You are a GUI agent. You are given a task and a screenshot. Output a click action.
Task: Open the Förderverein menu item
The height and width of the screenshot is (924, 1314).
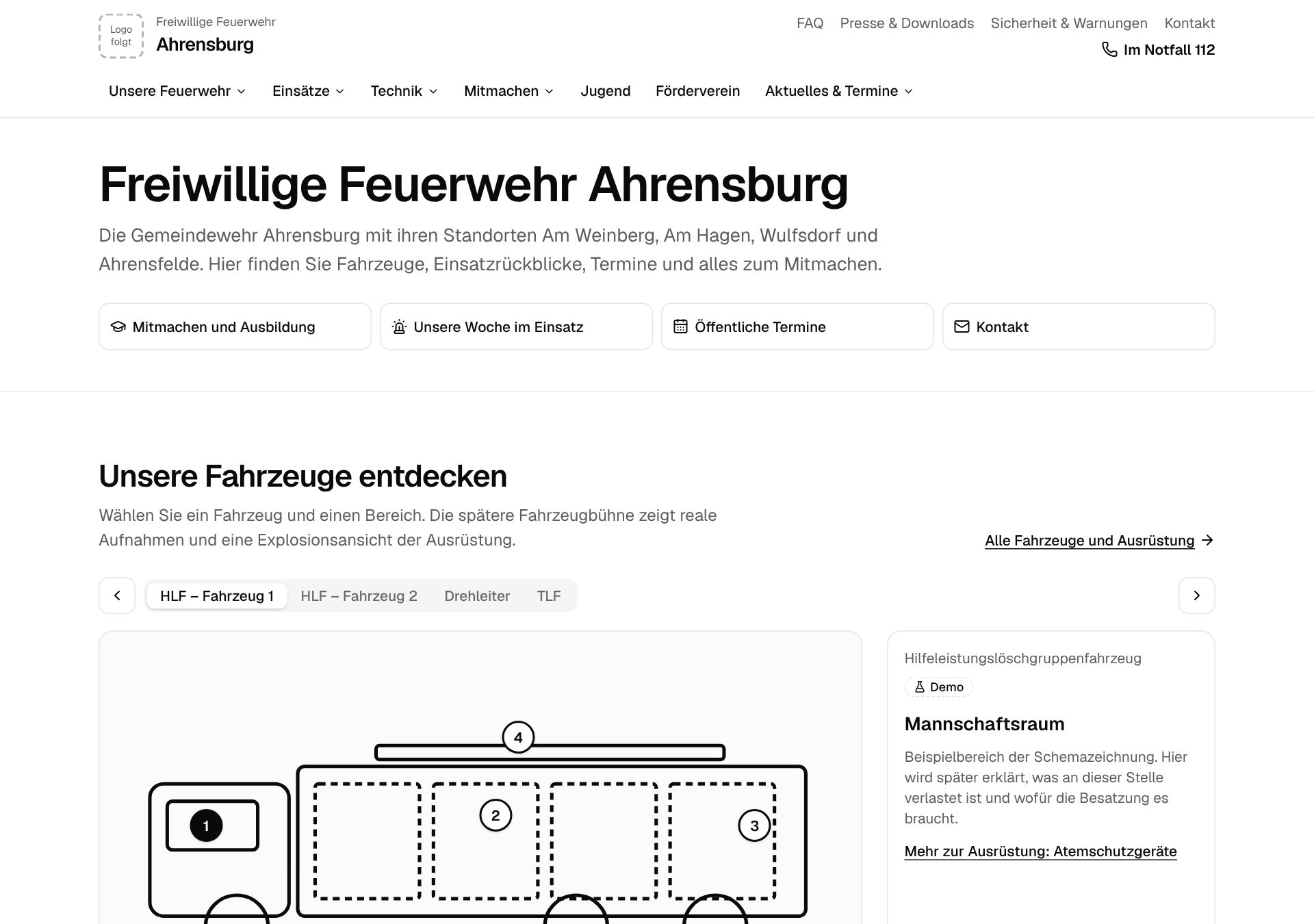[x=697, y=91]
